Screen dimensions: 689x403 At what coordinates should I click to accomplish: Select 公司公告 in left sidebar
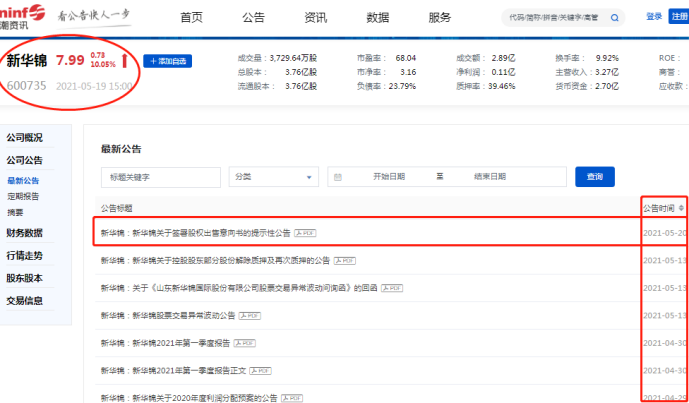tap(25, 160)
